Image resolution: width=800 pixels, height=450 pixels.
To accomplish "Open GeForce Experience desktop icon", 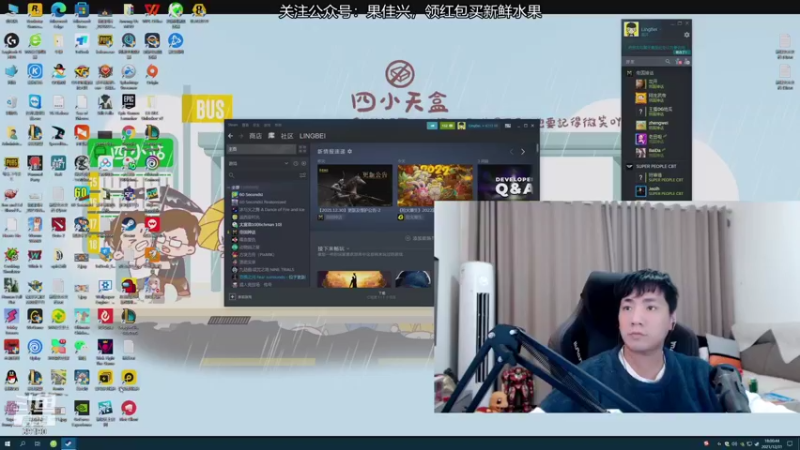I will 82,408.
